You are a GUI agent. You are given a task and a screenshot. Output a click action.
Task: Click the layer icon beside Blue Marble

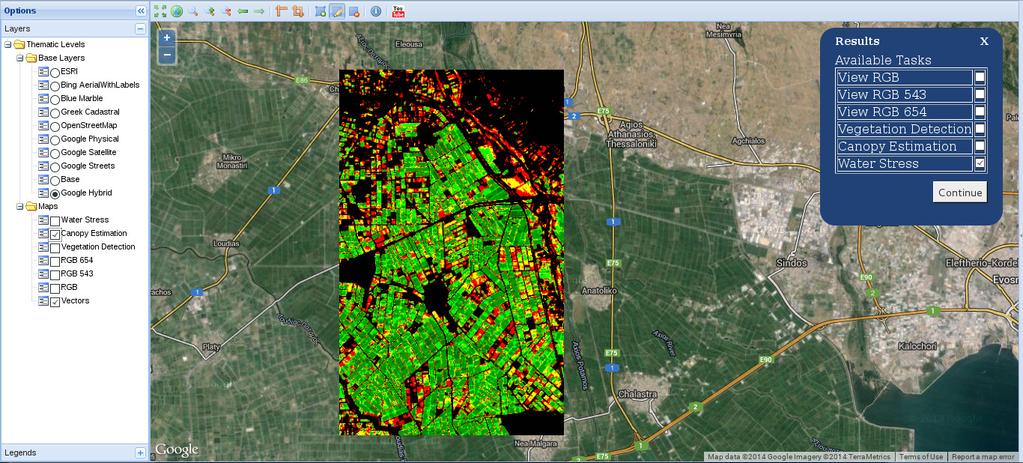pyautogui.click(x=44, y=98)
